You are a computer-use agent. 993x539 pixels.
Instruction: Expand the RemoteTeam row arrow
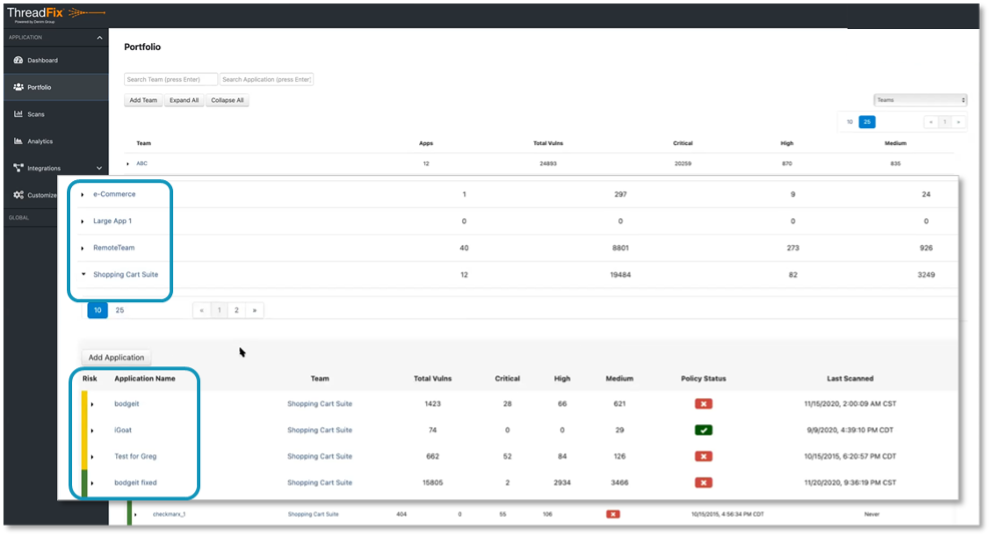coord(83,248)
